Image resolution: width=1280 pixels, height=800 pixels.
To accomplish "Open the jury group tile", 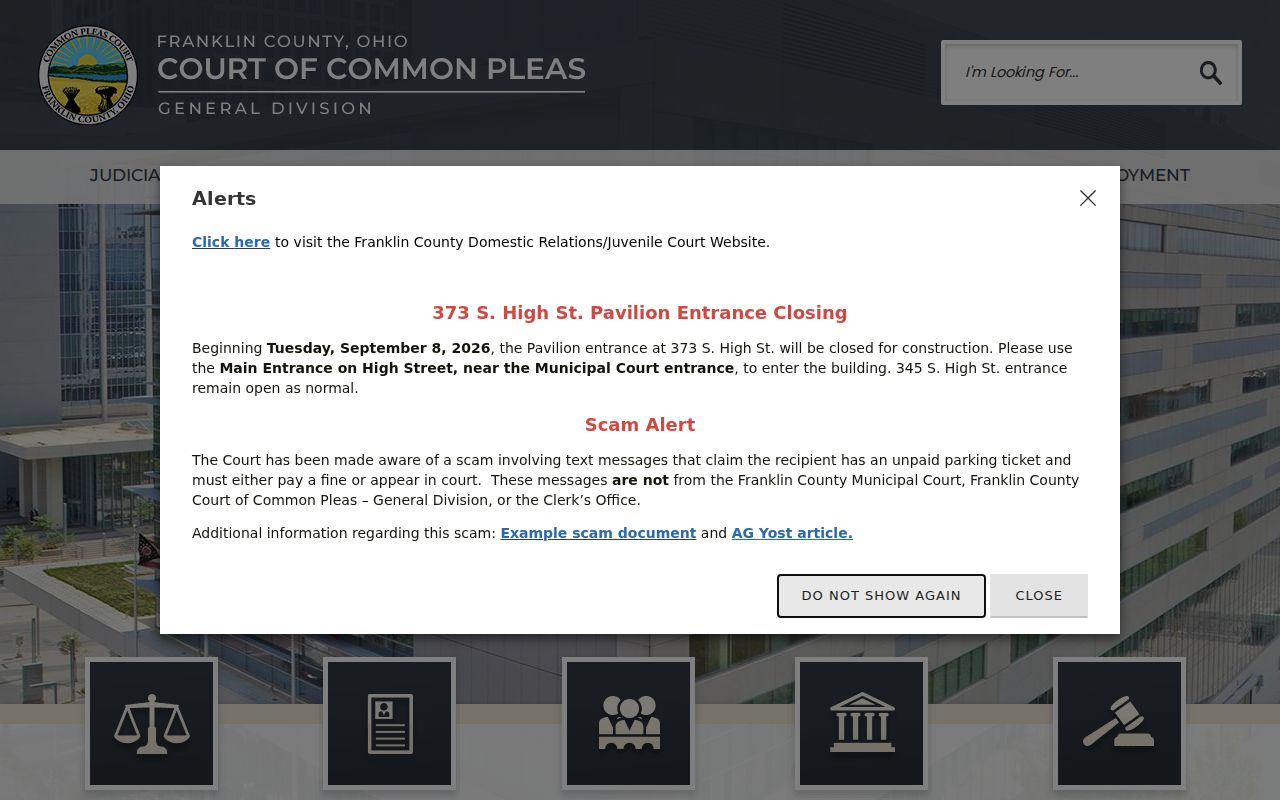I will (628, 723).
